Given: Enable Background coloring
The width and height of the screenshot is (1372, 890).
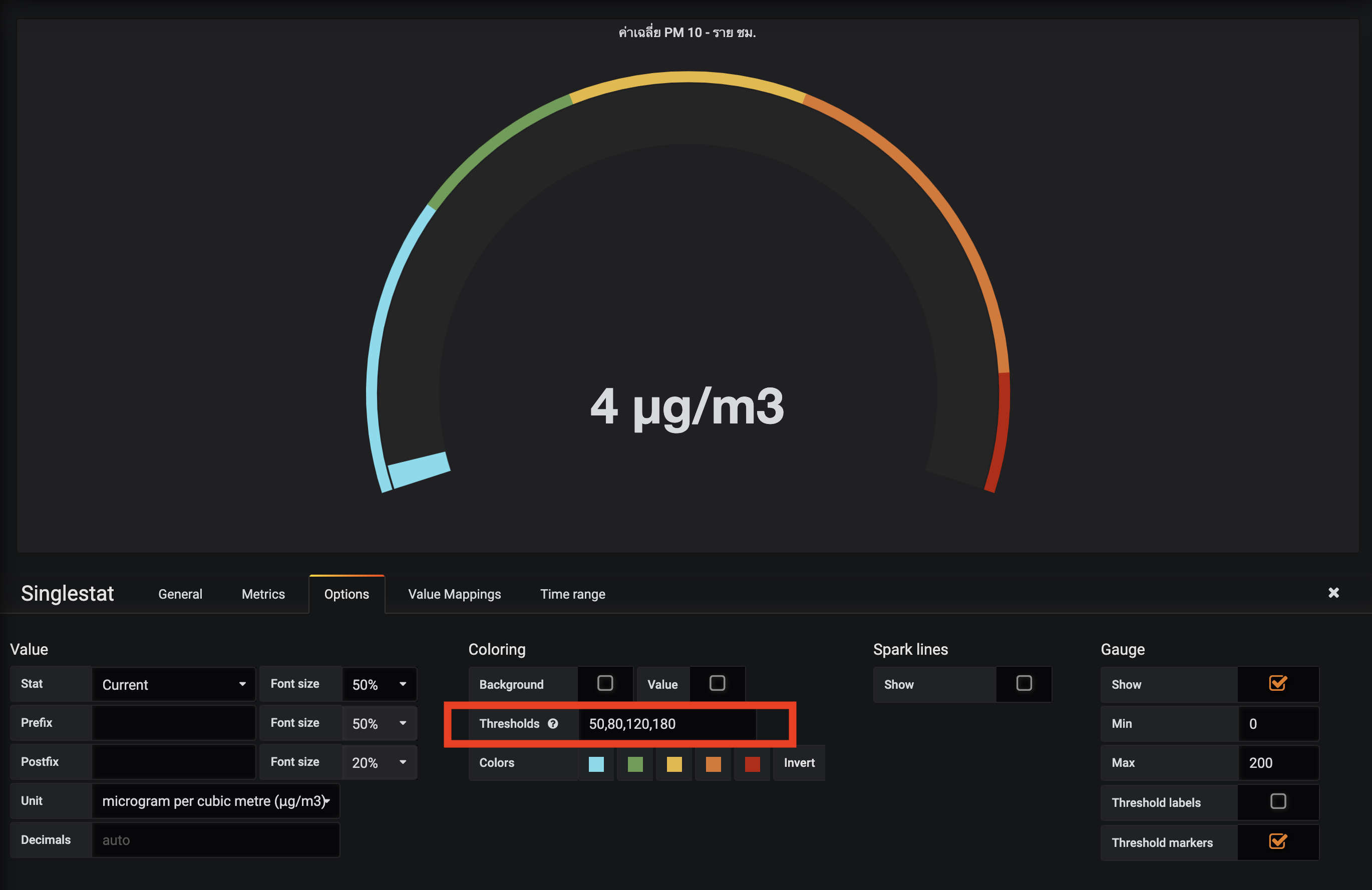Looking at the screenshot, I should point(605,683).
